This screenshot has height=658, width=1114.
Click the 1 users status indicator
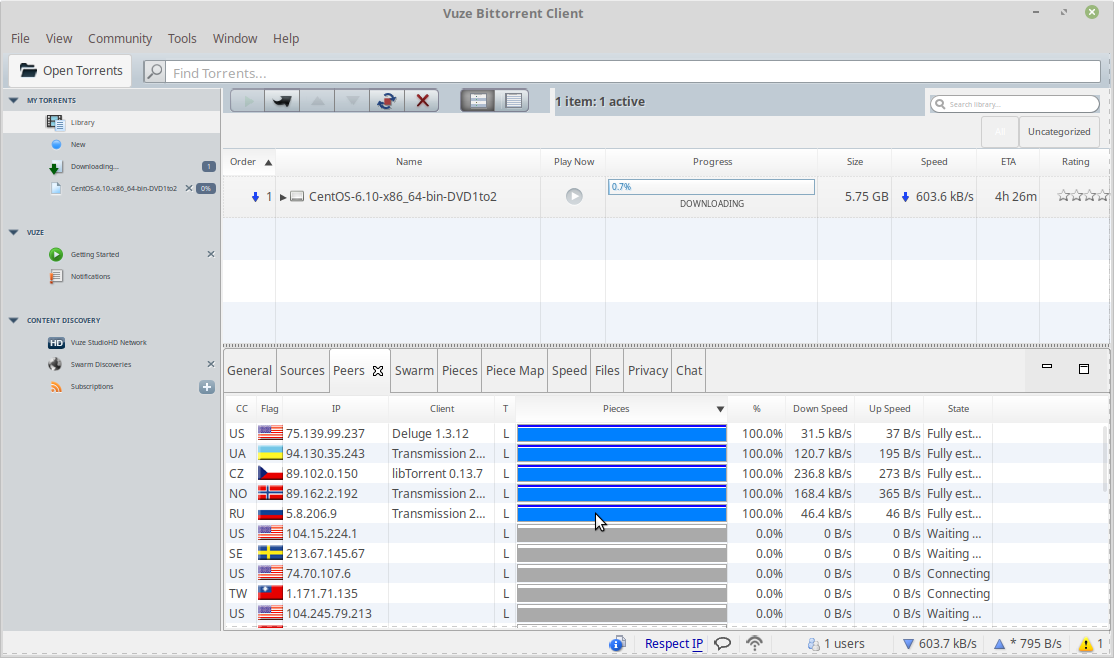tap(836, 644)
